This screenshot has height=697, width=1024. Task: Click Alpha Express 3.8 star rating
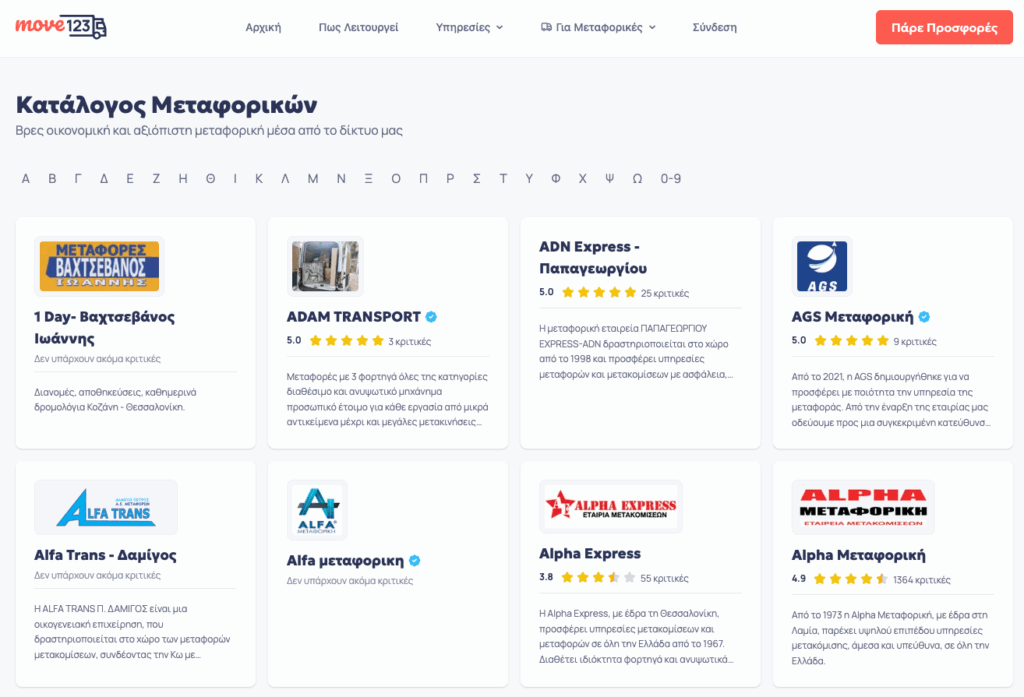(598, 577)
